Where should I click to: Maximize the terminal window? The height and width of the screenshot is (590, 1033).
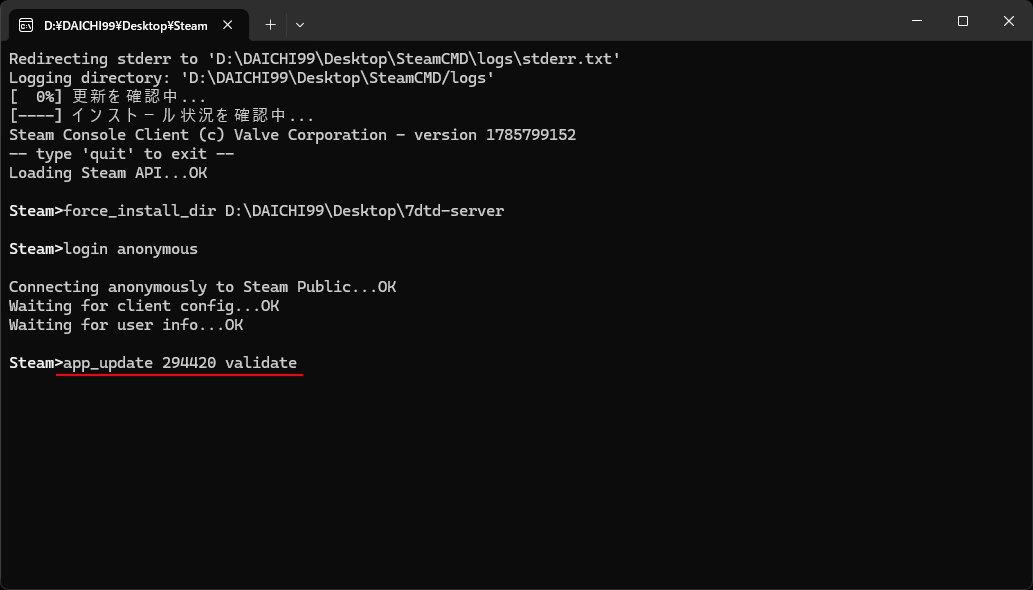pyautogui.click(x=963, y=21)
